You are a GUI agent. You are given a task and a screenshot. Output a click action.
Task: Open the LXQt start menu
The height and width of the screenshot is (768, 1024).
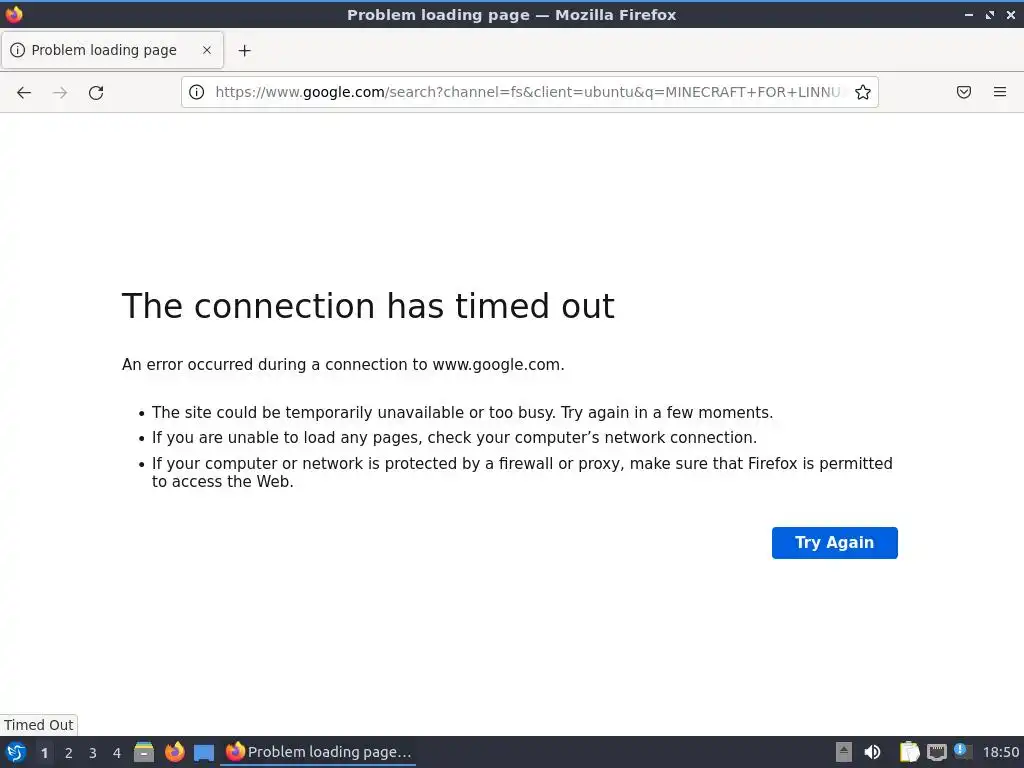pos(16,752)
